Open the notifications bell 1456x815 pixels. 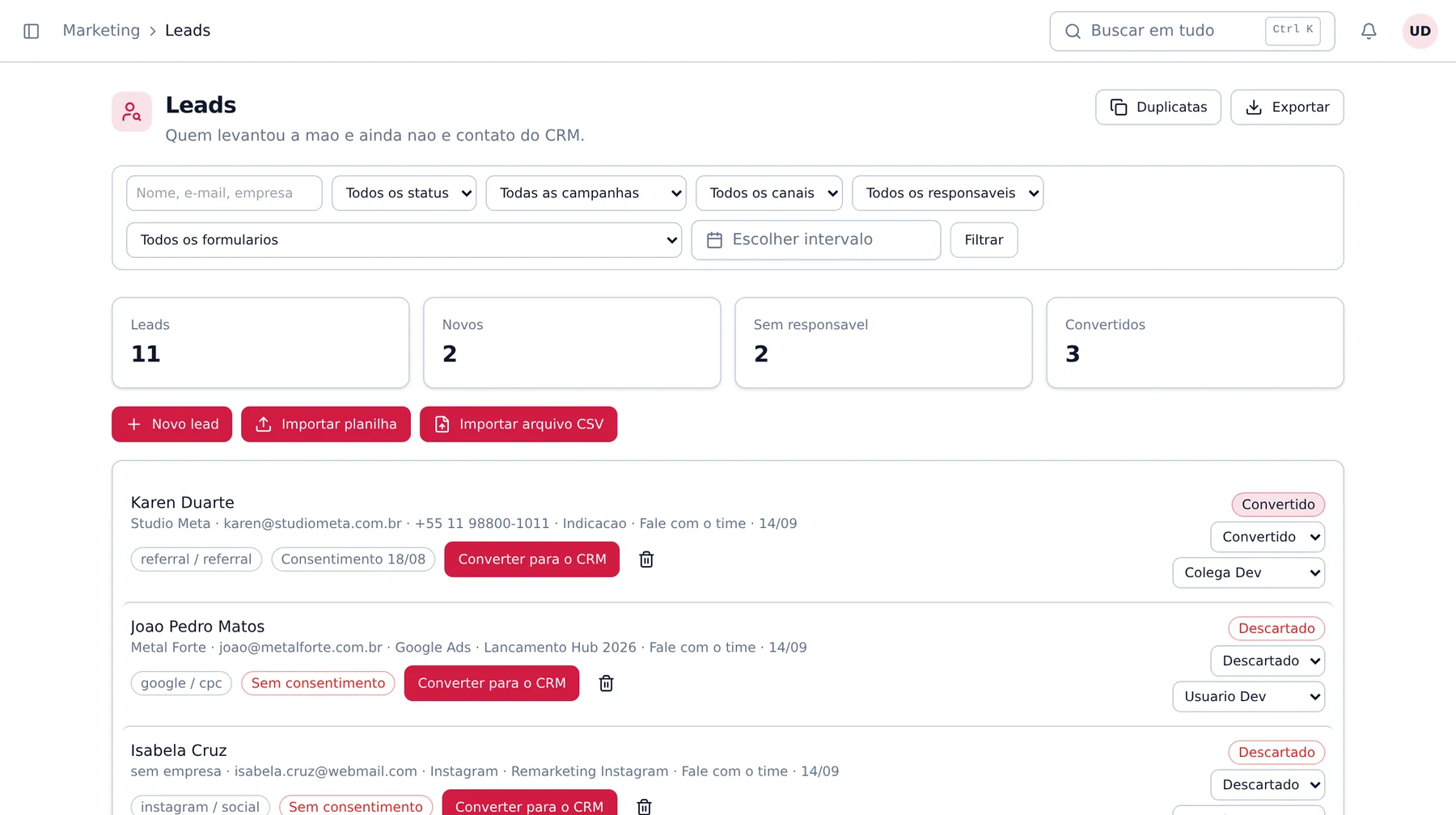(1369, 31)
